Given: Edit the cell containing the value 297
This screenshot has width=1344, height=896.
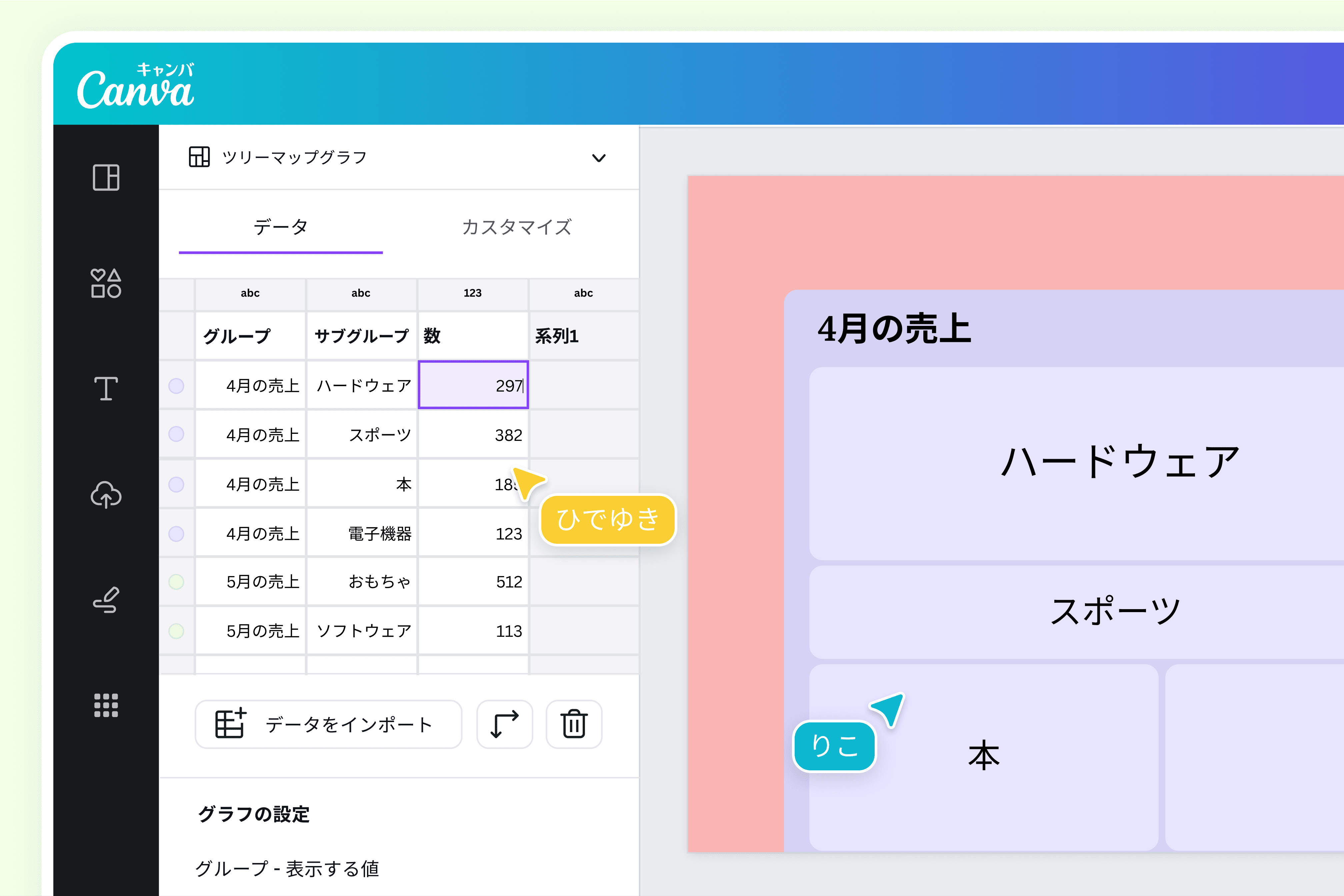Looking at the screenshot, I should [x=473, y=385].
